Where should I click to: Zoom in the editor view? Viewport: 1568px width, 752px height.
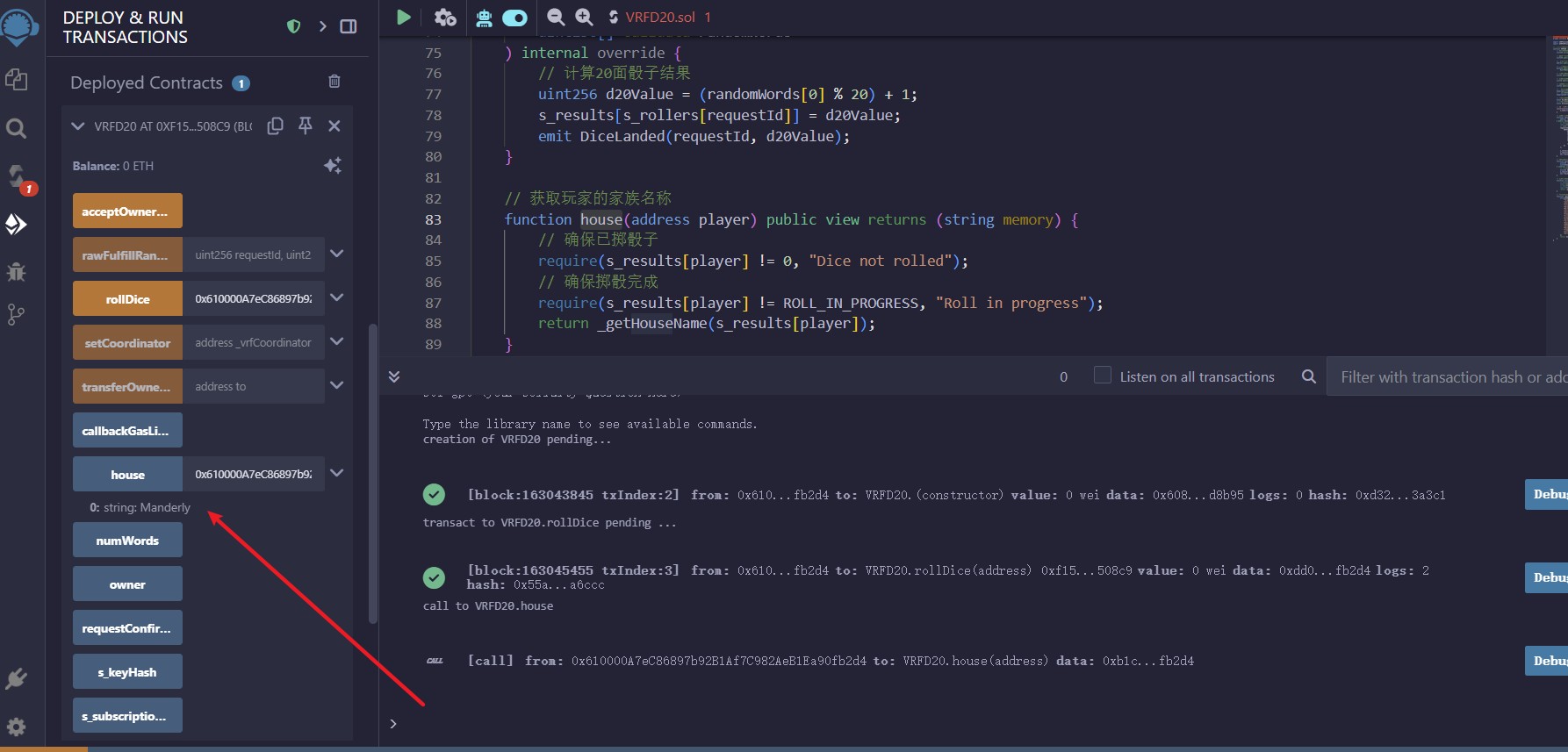584,17
